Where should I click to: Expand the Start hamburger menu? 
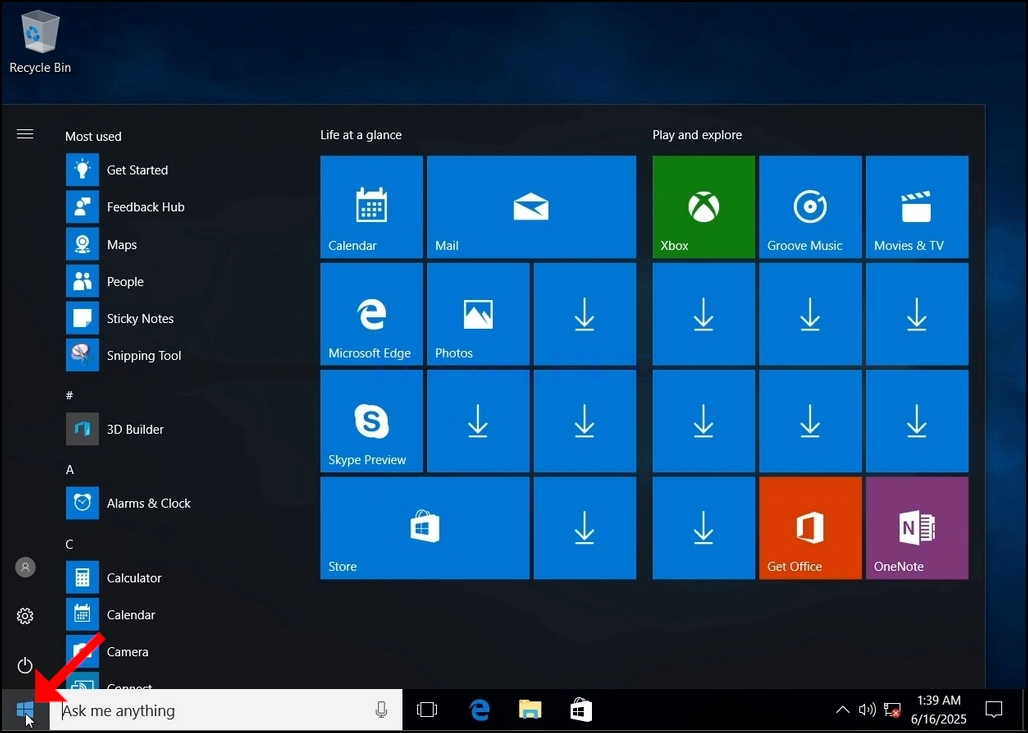point(25,134)
